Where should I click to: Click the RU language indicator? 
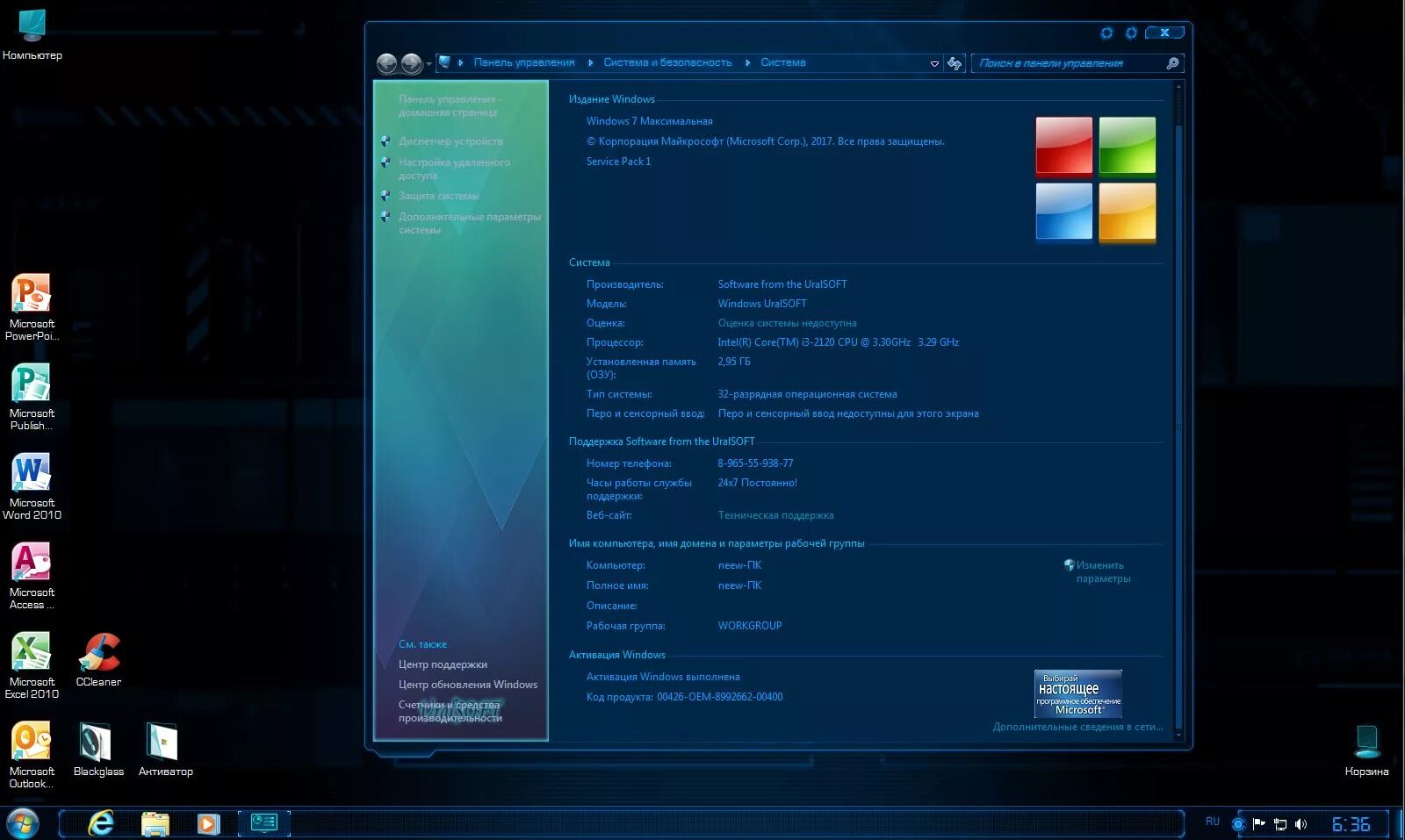click(x=1213, y=822)
